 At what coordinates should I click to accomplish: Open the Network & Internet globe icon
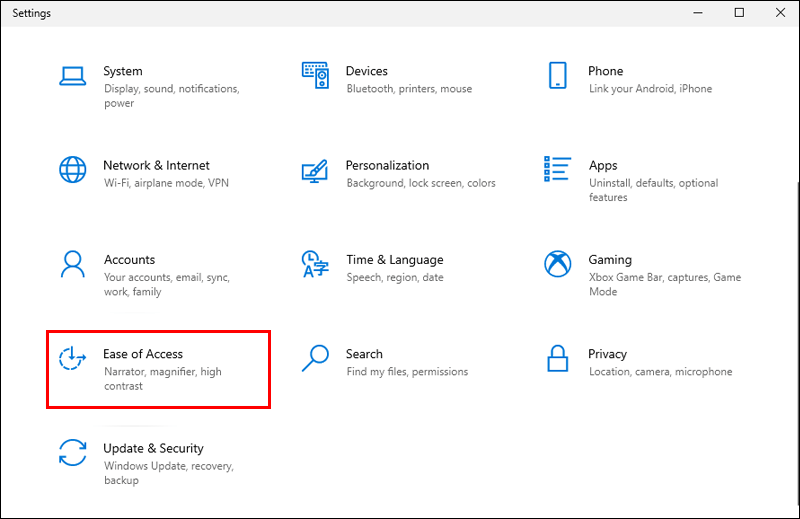[x=72, y=169]
